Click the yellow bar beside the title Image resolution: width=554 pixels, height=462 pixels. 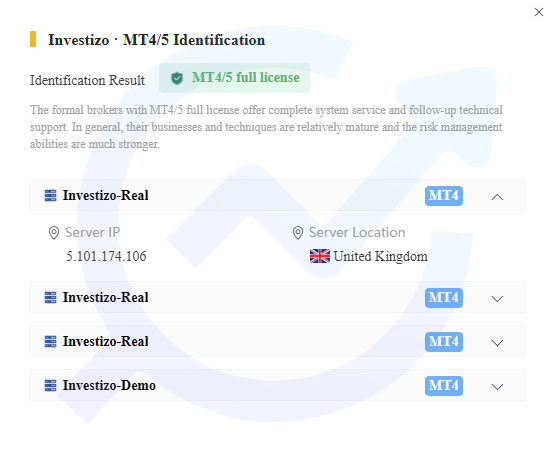pyautogui.click(x=33, y=39)
